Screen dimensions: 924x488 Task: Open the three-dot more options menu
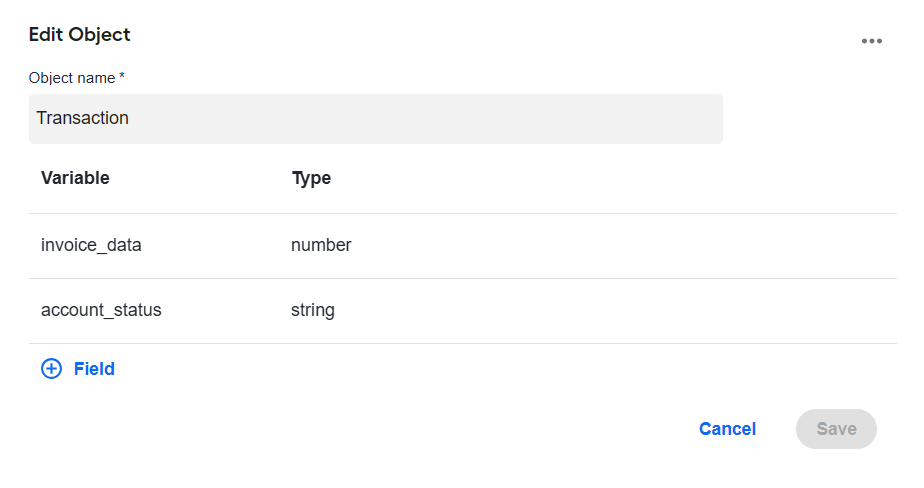point(872,41)
